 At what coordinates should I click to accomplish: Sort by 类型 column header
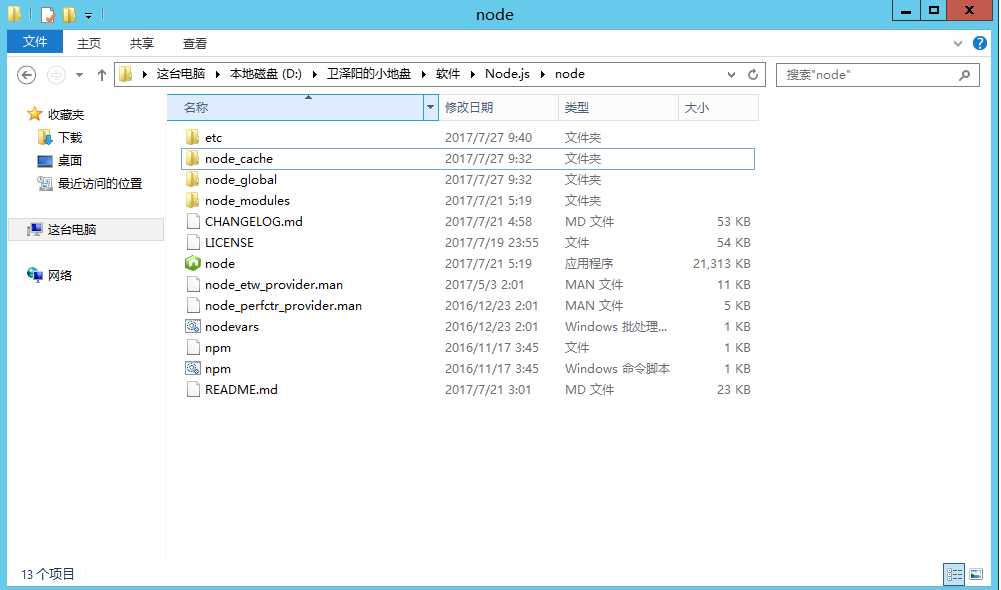click(618, 107)
